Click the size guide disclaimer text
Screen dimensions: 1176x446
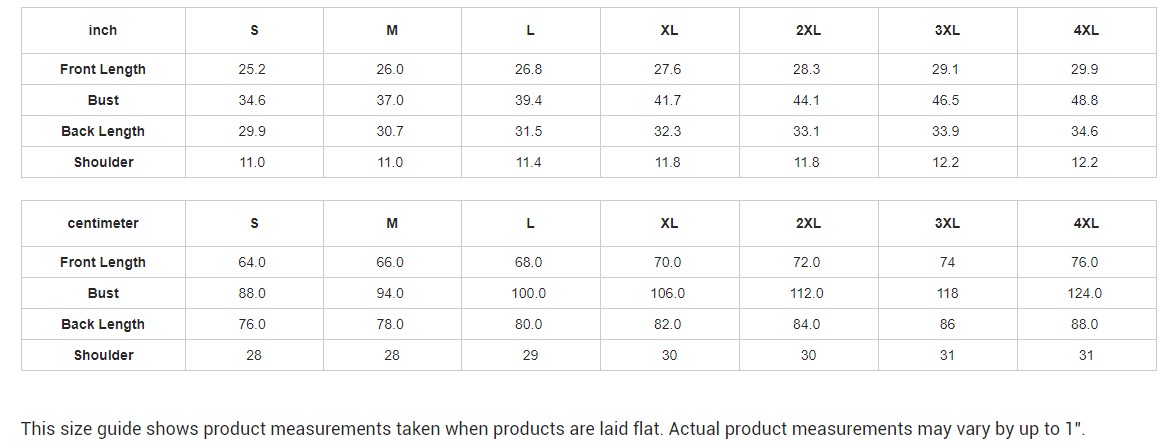click(552, 429)
